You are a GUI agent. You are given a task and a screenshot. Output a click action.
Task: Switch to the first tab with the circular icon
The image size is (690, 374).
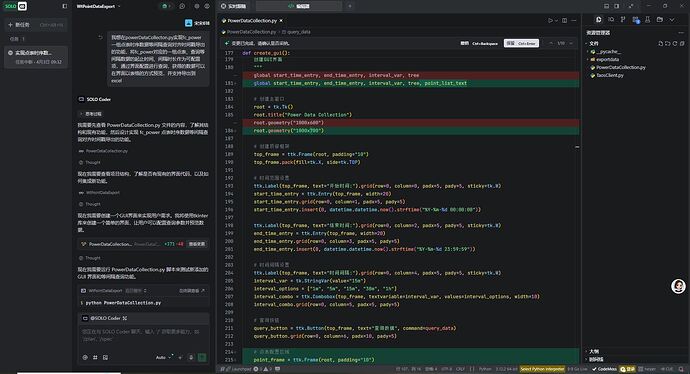233,6
